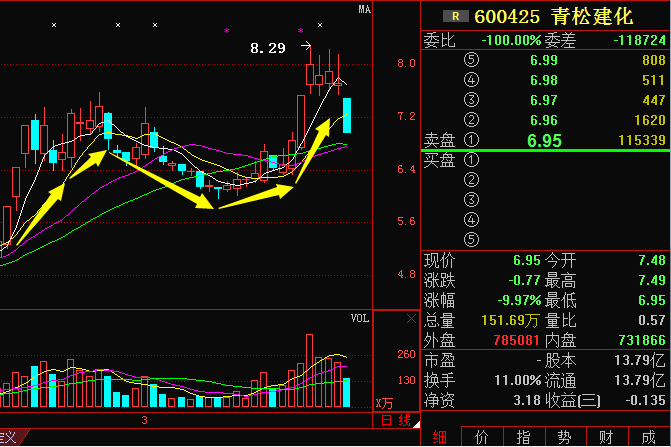Select the 财 financials tab
Screen dimensions: 671x447
pos(607,437)
